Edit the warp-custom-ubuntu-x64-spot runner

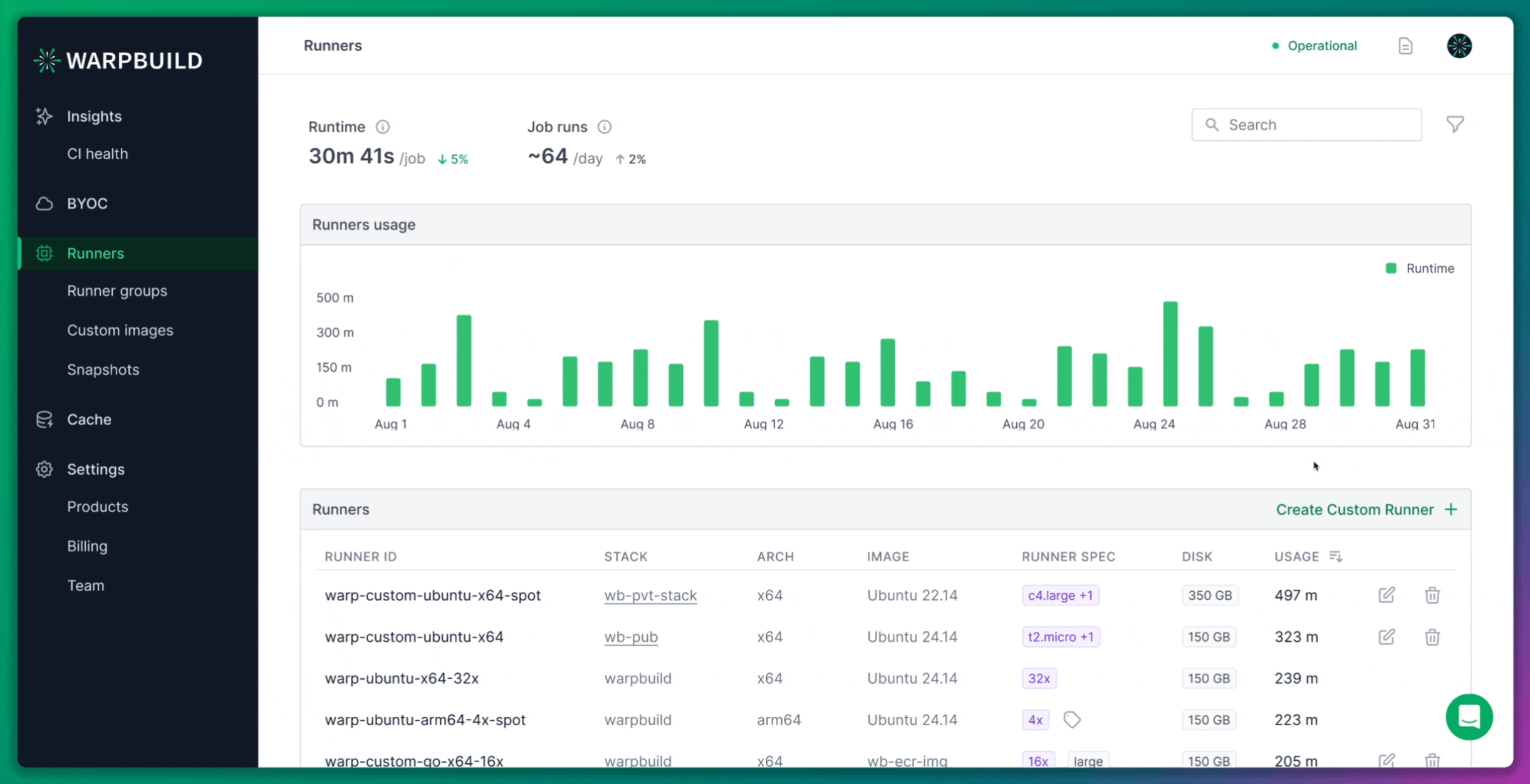(x=1387, y=595)
